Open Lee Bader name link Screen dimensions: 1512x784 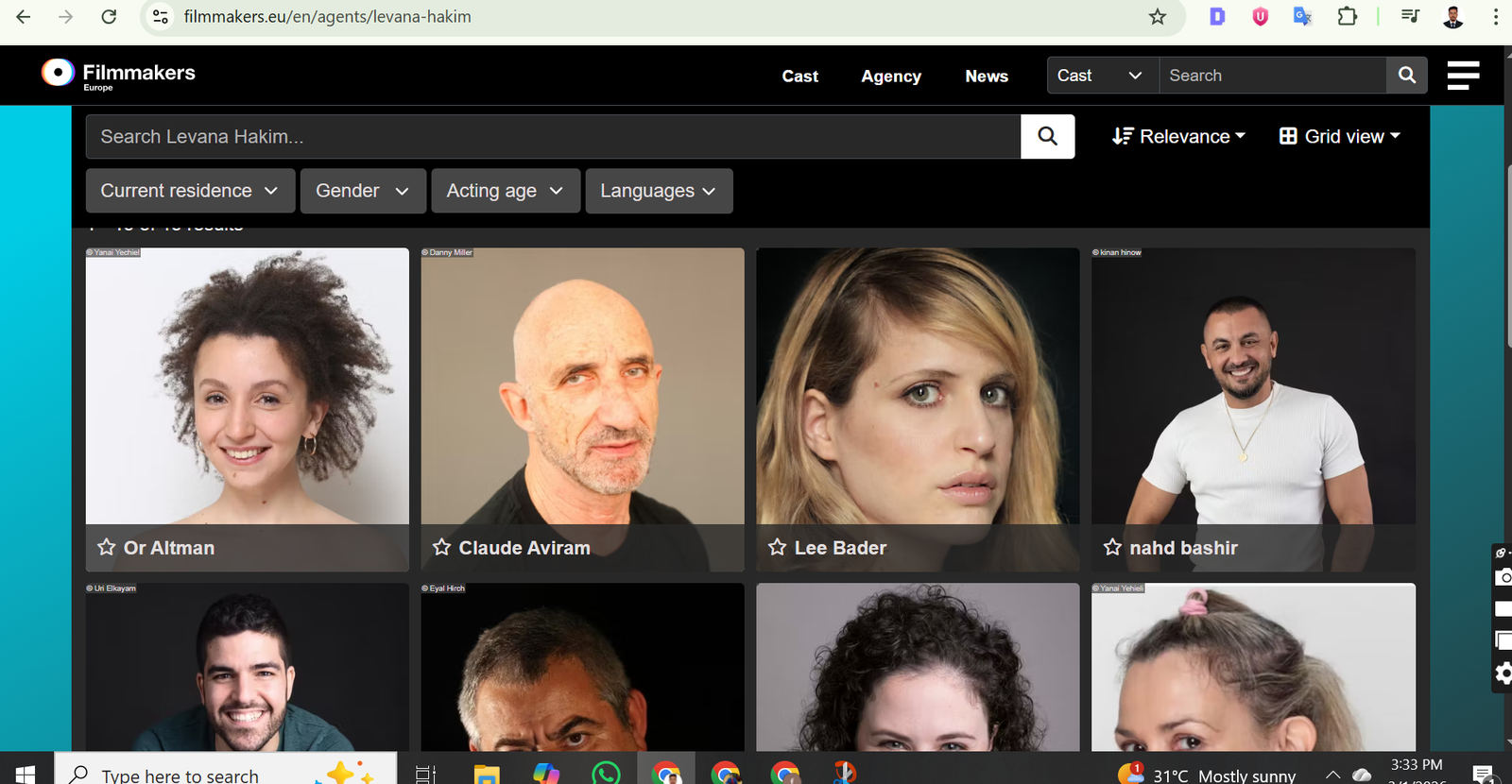click(840, 548)
